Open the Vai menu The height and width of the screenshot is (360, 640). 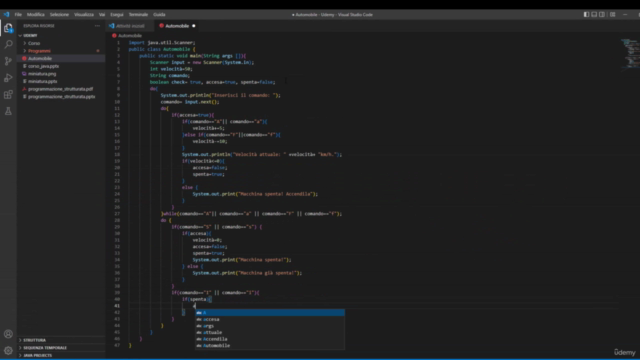tap(102, 14)
